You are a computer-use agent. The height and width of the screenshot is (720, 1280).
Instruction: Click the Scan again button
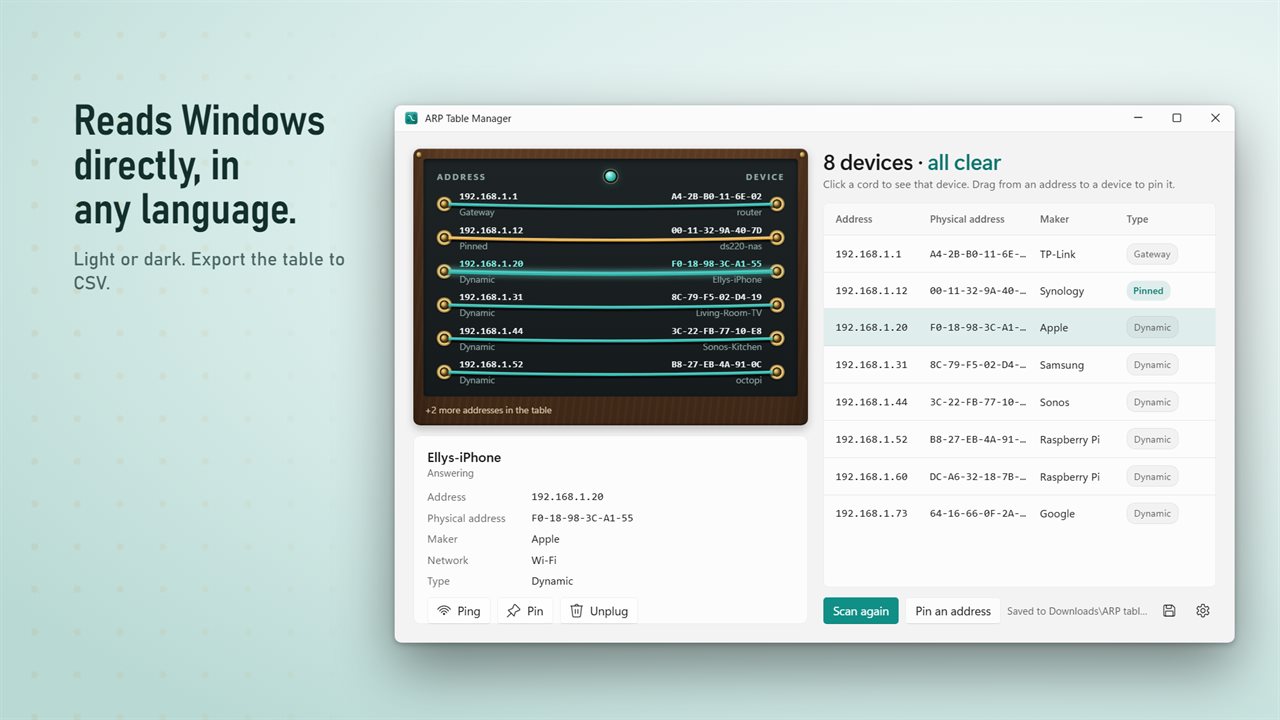[x=861, y=611]
